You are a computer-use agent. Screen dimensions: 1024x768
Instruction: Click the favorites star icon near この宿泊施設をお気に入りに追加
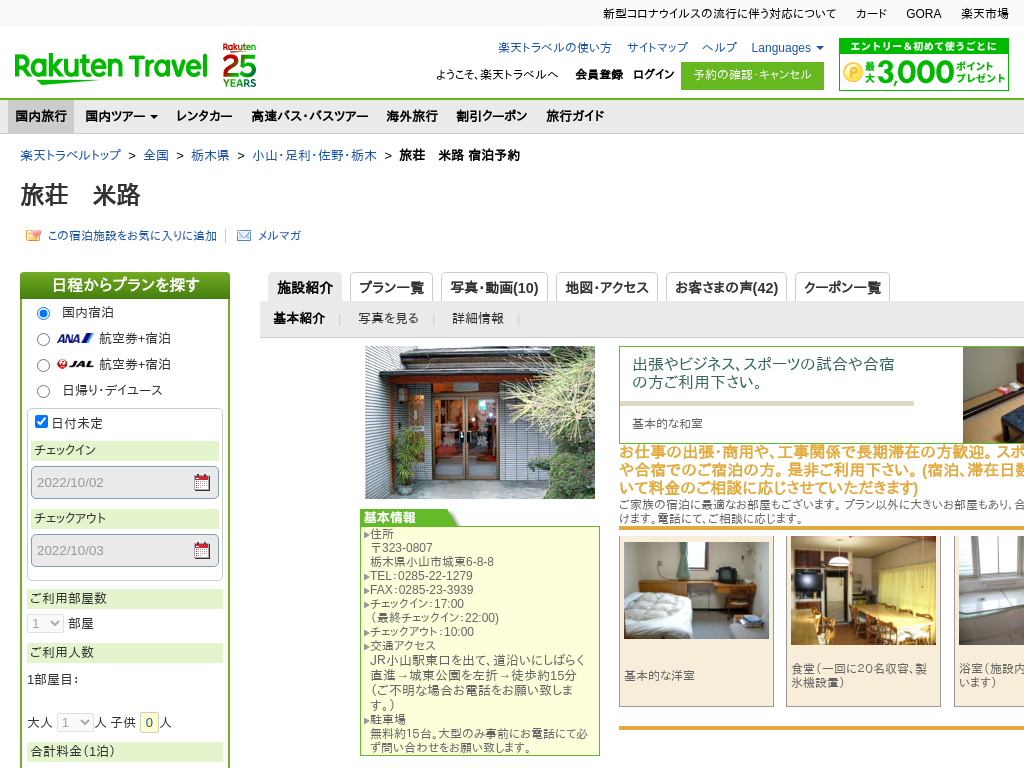[x=33, y=236]
